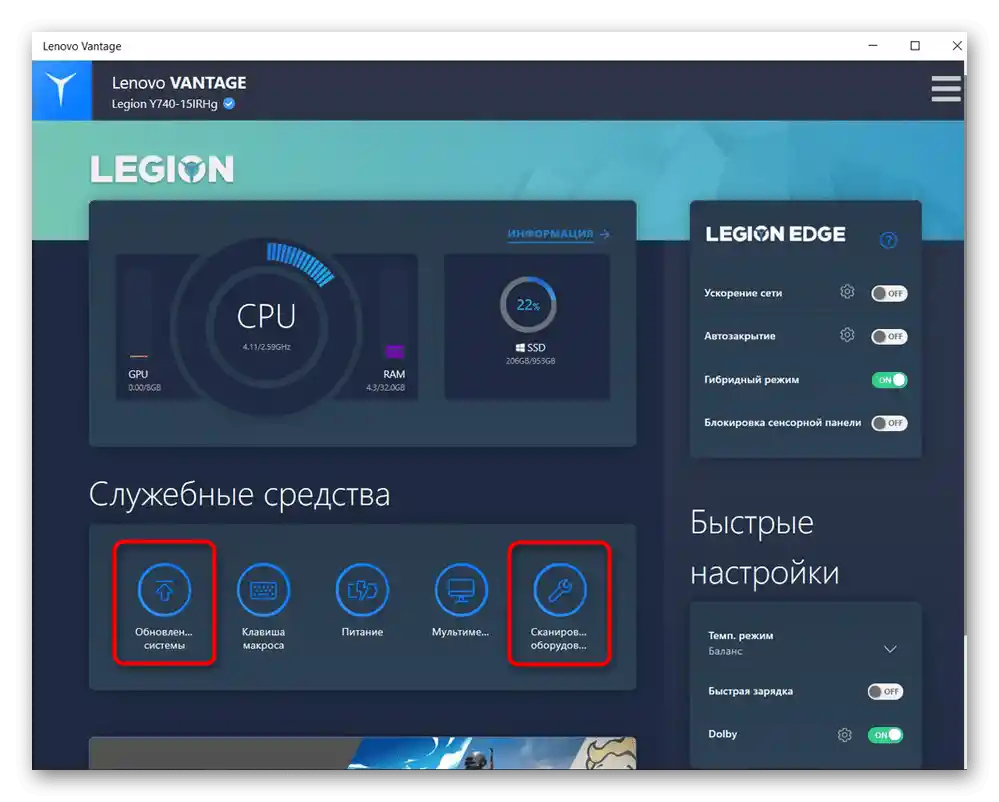Open settings gear next to Ускорение сети
999x802 pixels.
point(847,291)
